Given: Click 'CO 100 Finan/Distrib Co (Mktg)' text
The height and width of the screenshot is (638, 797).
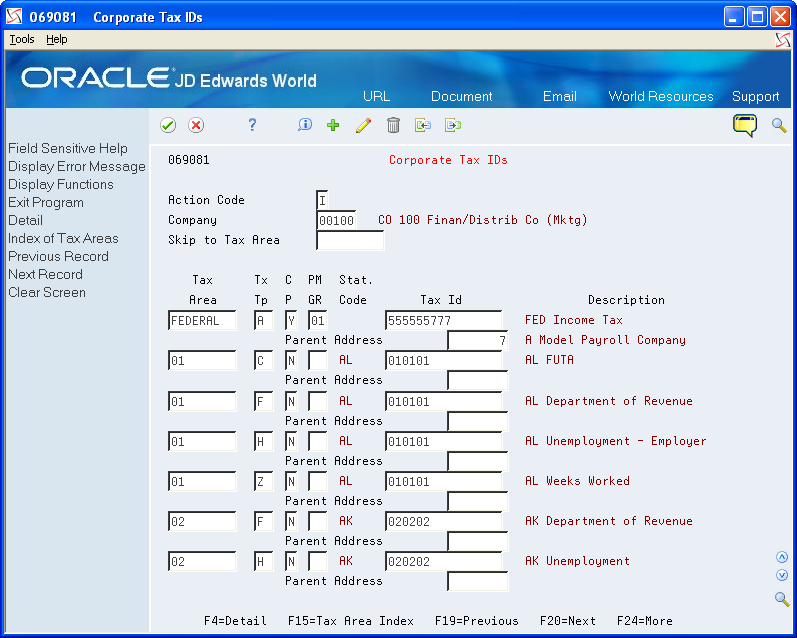Looking at the screenshot, I should coord(483,220).
